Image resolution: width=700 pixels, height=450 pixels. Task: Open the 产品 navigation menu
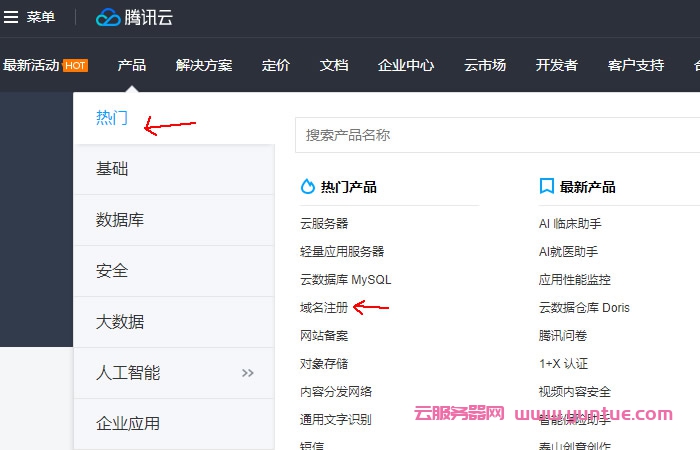coord(131,65)
